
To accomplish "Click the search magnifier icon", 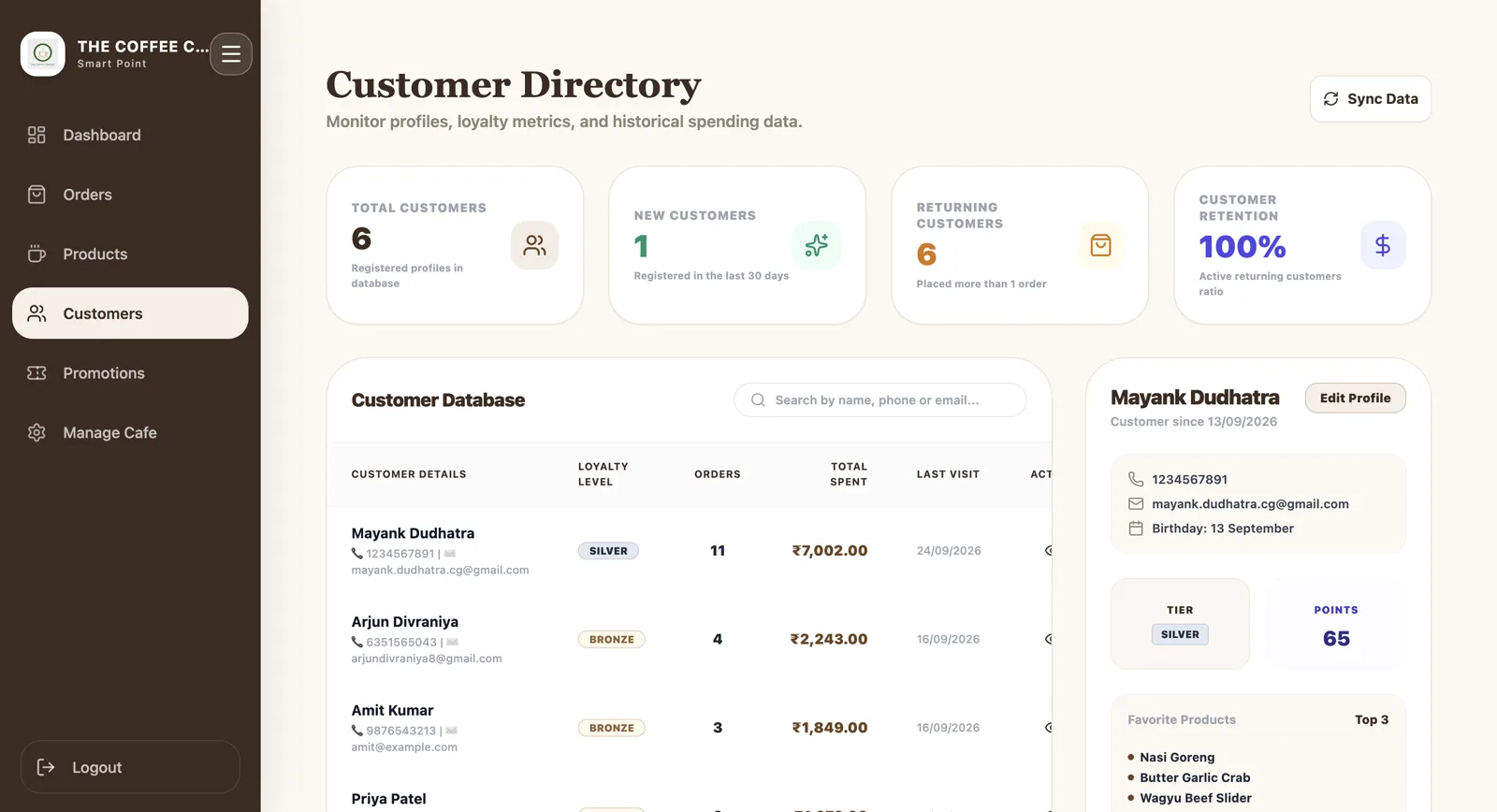I will pyautogui.click(x=758, y=400).
